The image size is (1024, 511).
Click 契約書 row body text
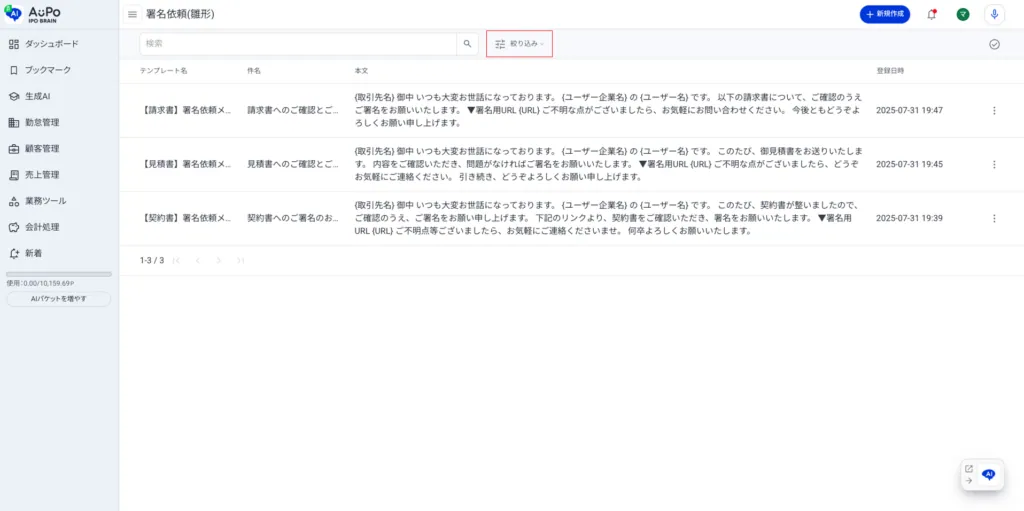[608, 218]
